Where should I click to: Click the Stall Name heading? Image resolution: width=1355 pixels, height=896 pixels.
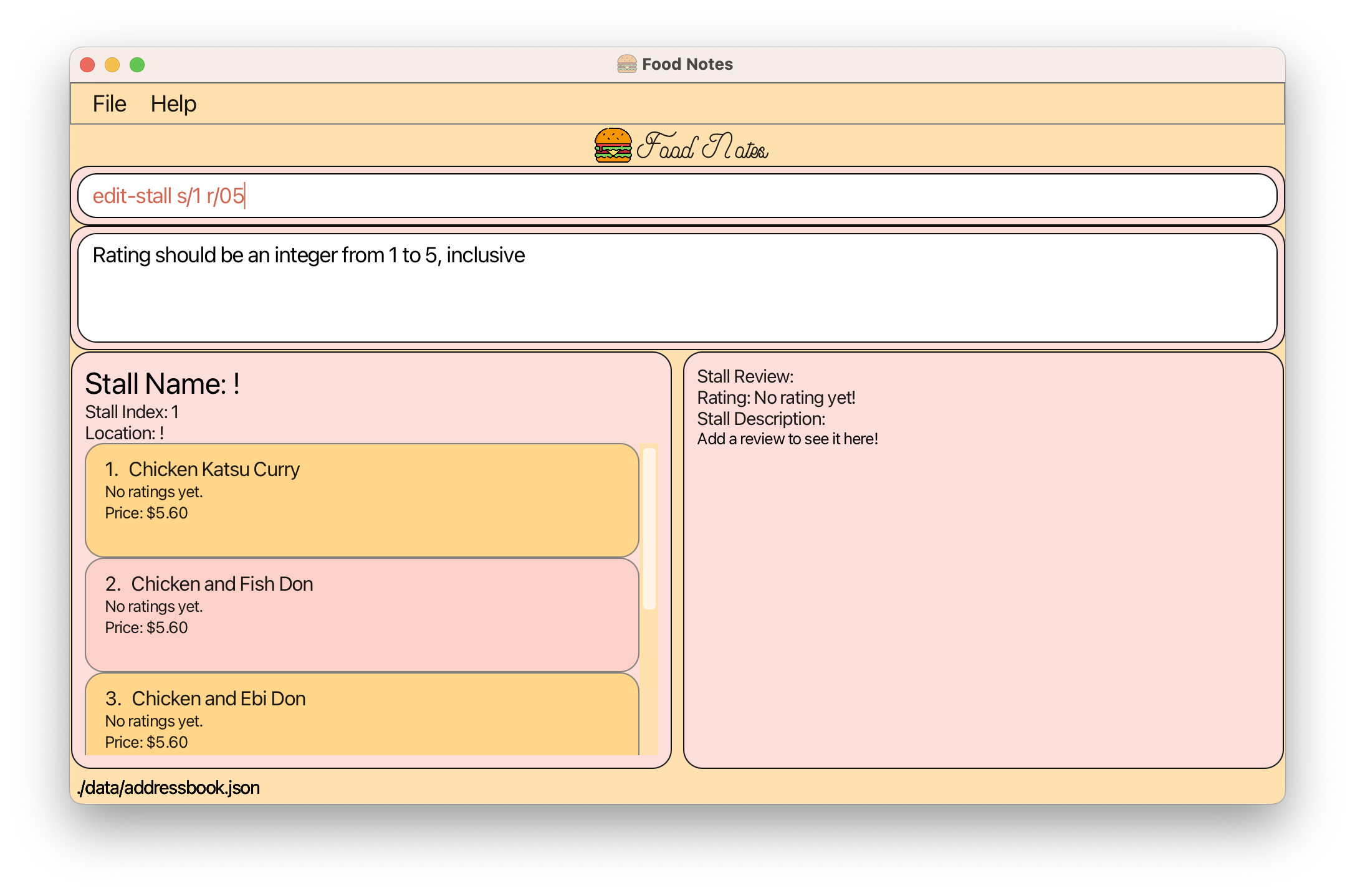click(163, 384)
